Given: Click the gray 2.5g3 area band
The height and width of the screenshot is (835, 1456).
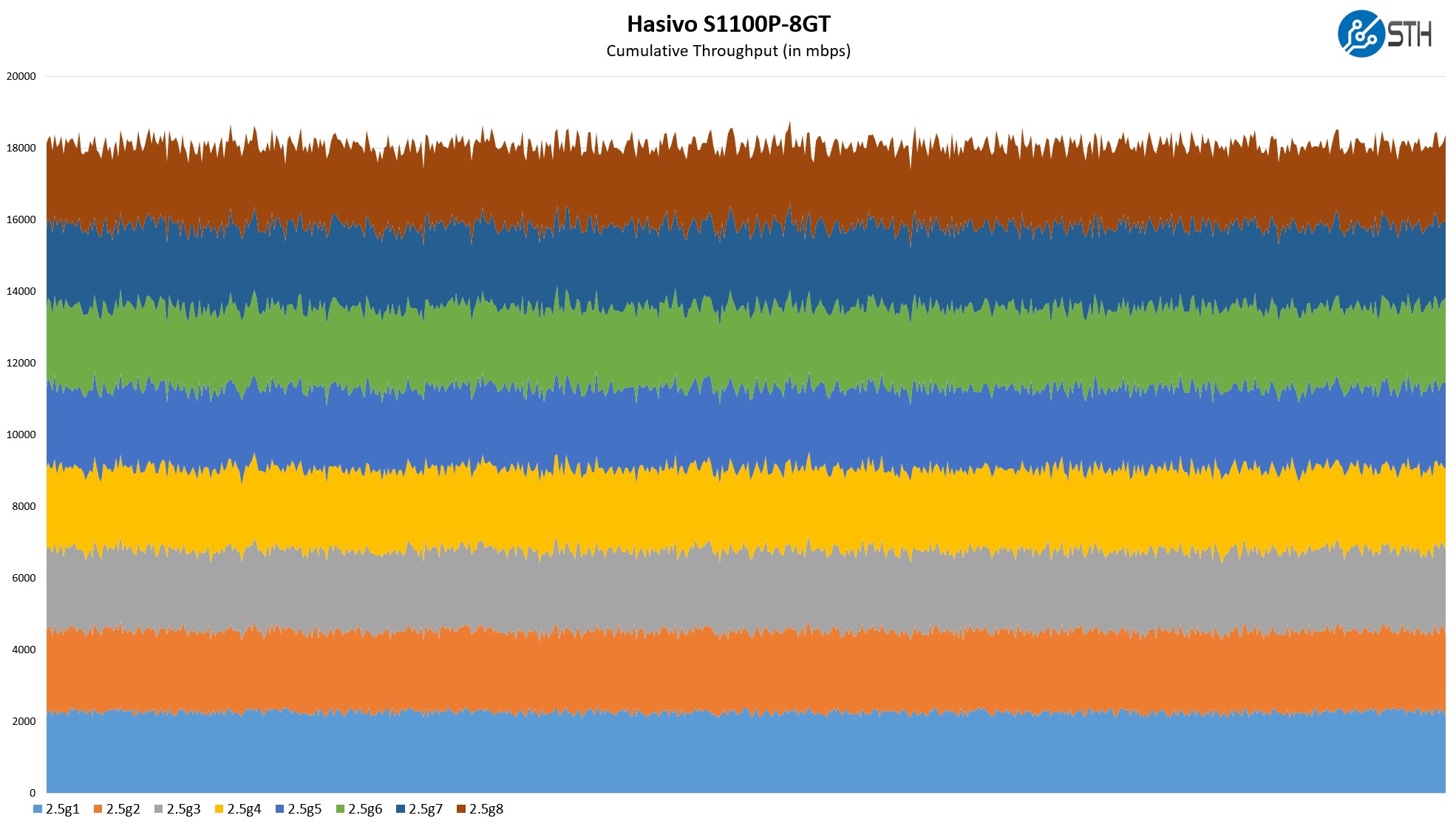Looking at the screenshot, I should click(739, 591).
